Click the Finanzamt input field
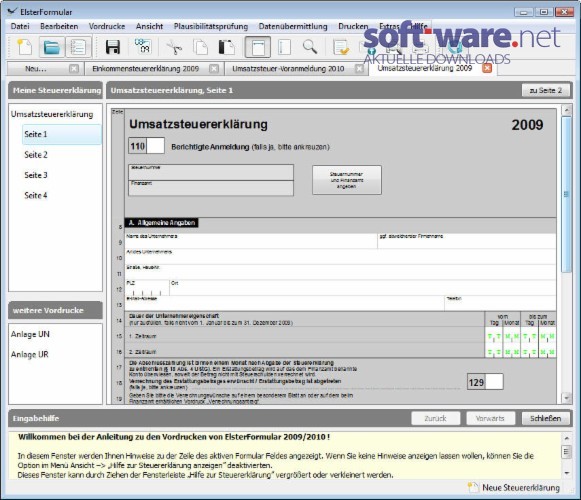The image size is (581, 500). click(211, 188)
